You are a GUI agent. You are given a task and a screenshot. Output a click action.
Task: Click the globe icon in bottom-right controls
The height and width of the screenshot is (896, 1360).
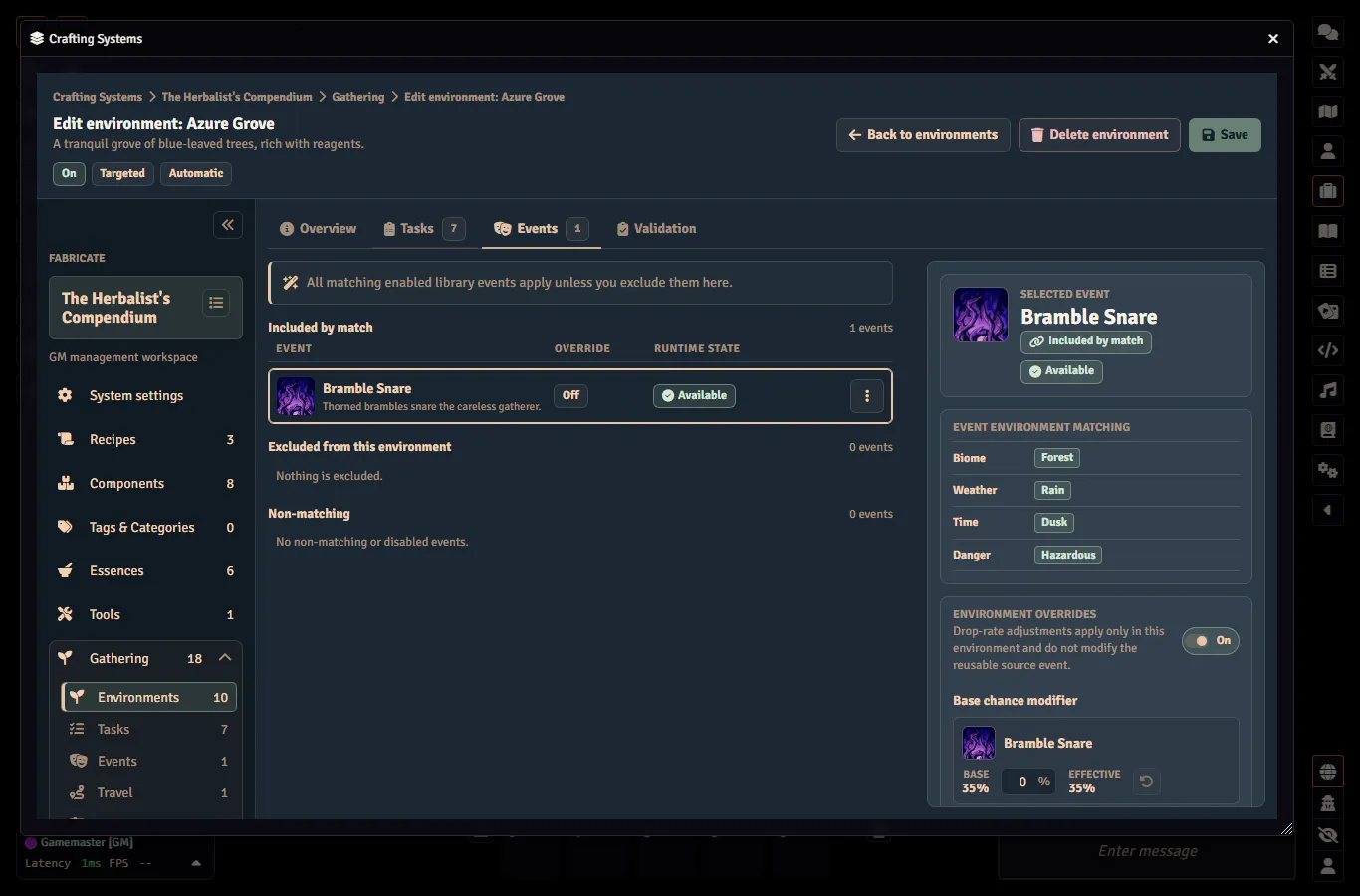(1328, 772)
